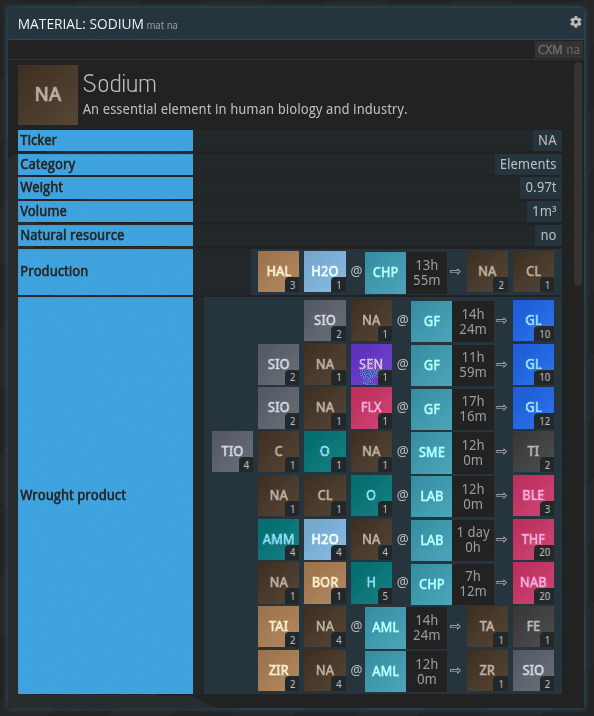Open CHP building in Production recipe
The width and height of the screenshot is (594, 716).
click(385, 273)
